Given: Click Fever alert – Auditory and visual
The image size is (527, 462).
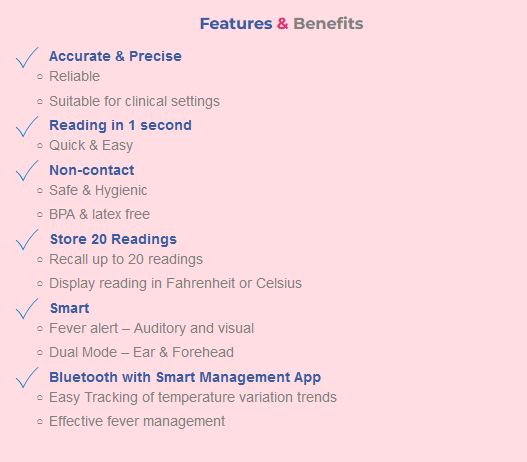Looking at the screenshot, I should 152,328.
